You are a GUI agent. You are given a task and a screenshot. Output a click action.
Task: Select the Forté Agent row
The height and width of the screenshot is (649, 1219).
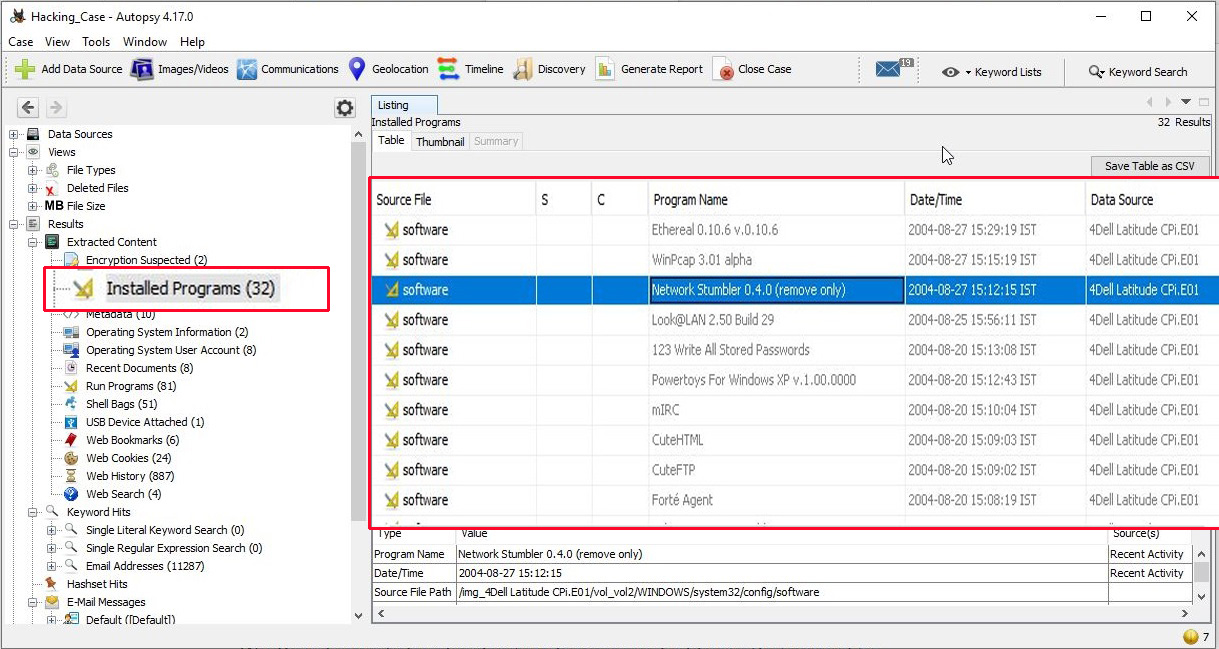pyautogui.click(x=795, y=500)
